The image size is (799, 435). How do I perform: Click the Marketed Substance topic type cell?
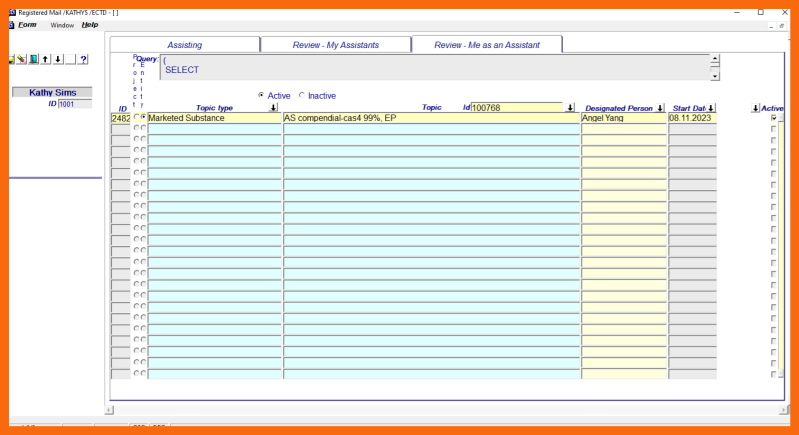(215, 118)
